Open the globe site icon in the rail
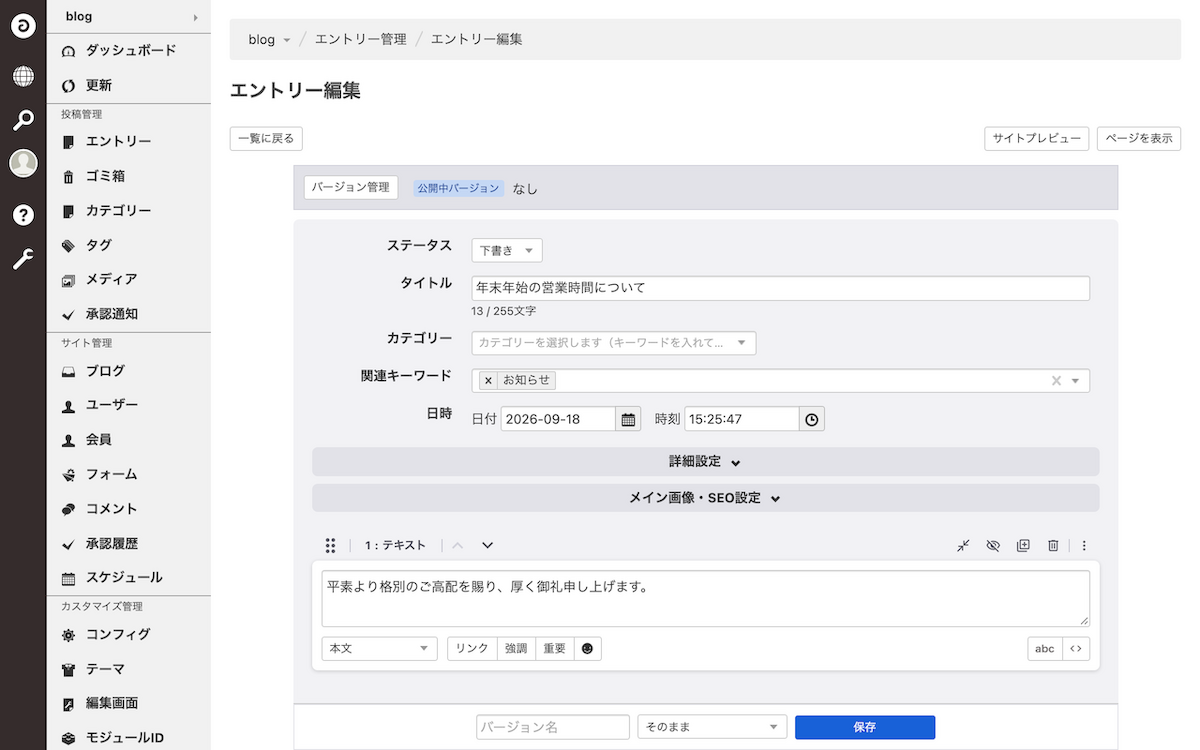This screenshot has height=750, width=1200. (x=23, y=76)
